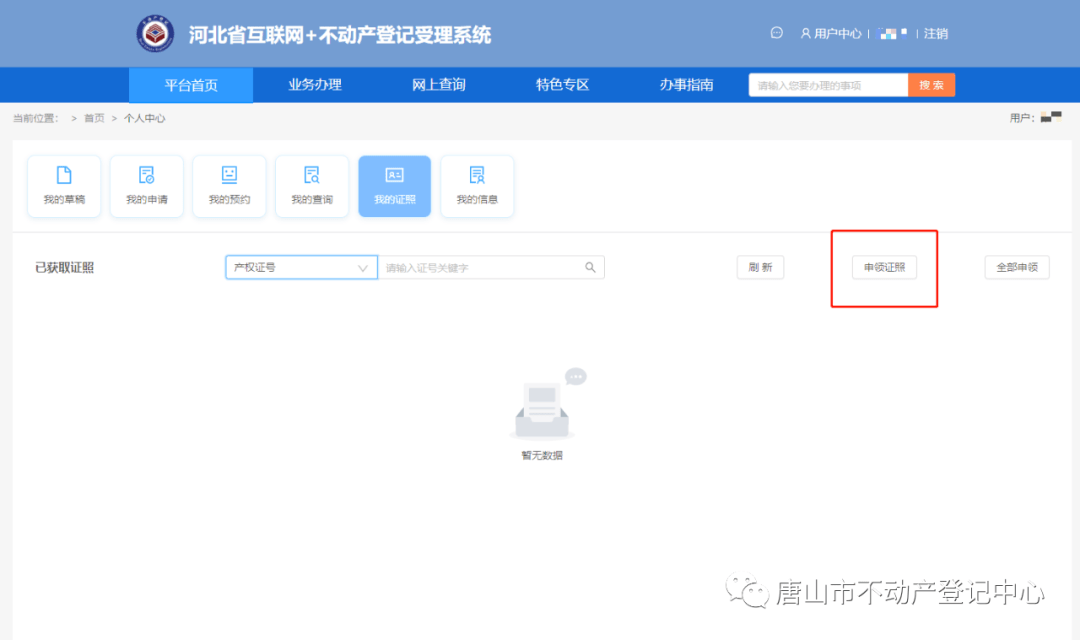Select the 特色专区 menu item
1080x640 pixels.
(561, 85)
